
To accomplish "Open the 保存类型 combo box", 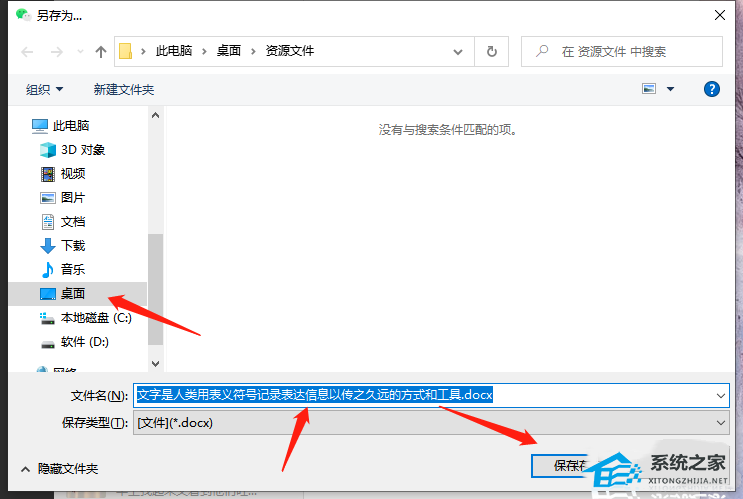I will click(x=431, y=423).
